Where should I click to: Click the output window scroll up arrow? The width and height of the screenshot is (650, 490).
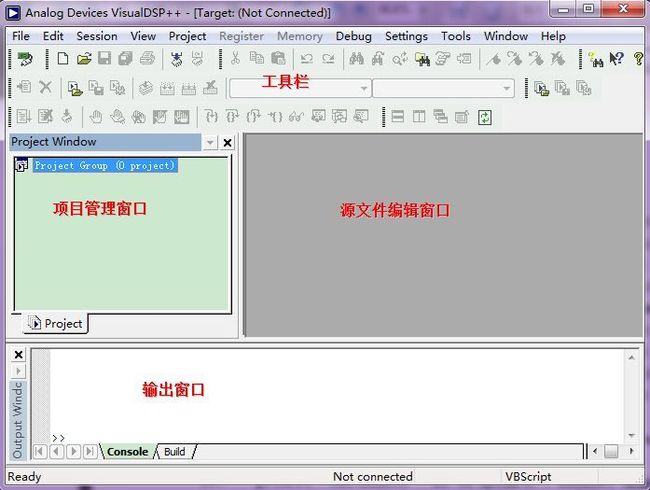tap(631, 357)
